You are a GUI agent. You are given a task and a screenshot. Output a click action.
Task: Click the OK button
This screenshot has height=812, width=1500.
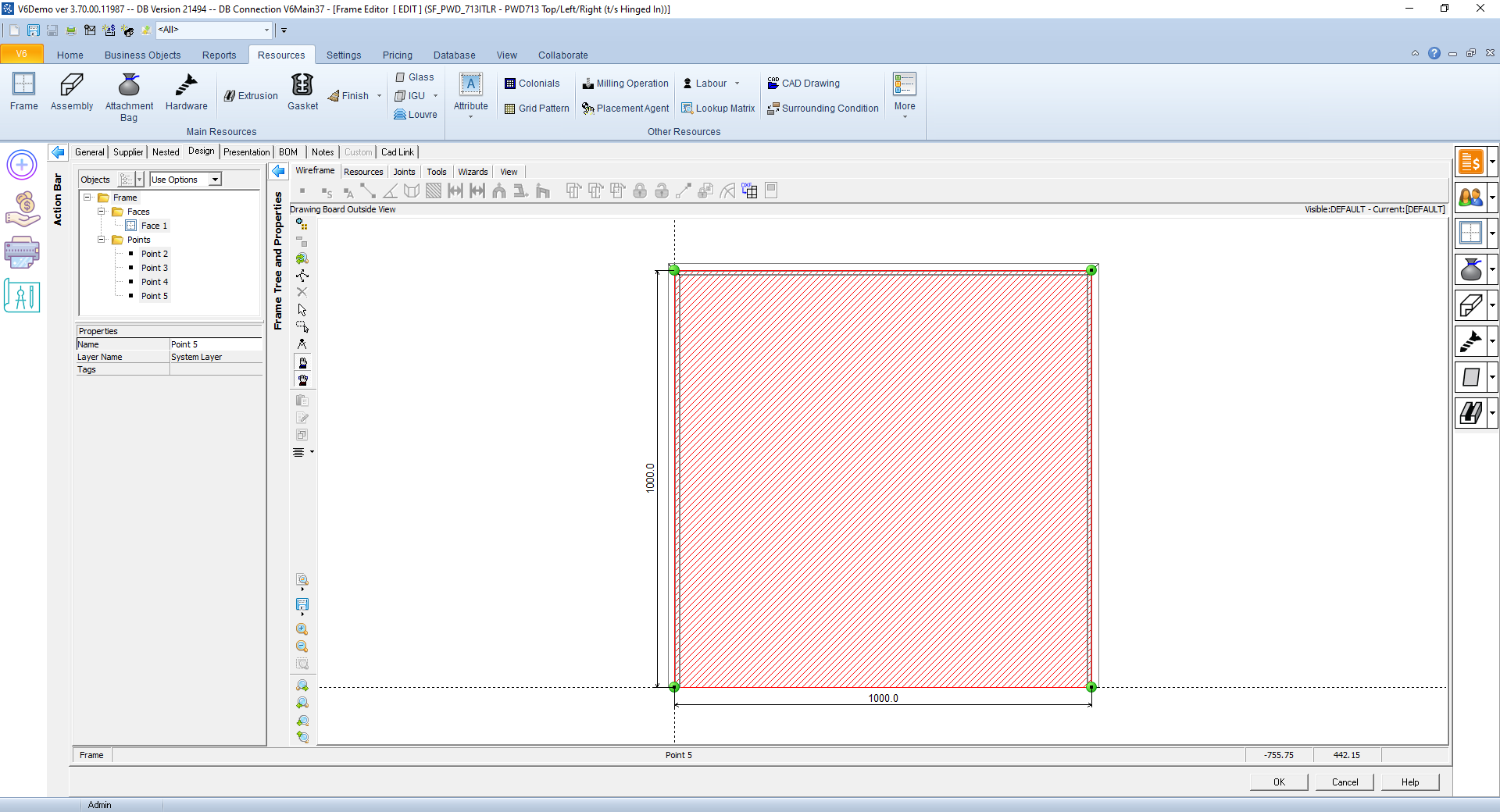click(x=1278, y=782)
